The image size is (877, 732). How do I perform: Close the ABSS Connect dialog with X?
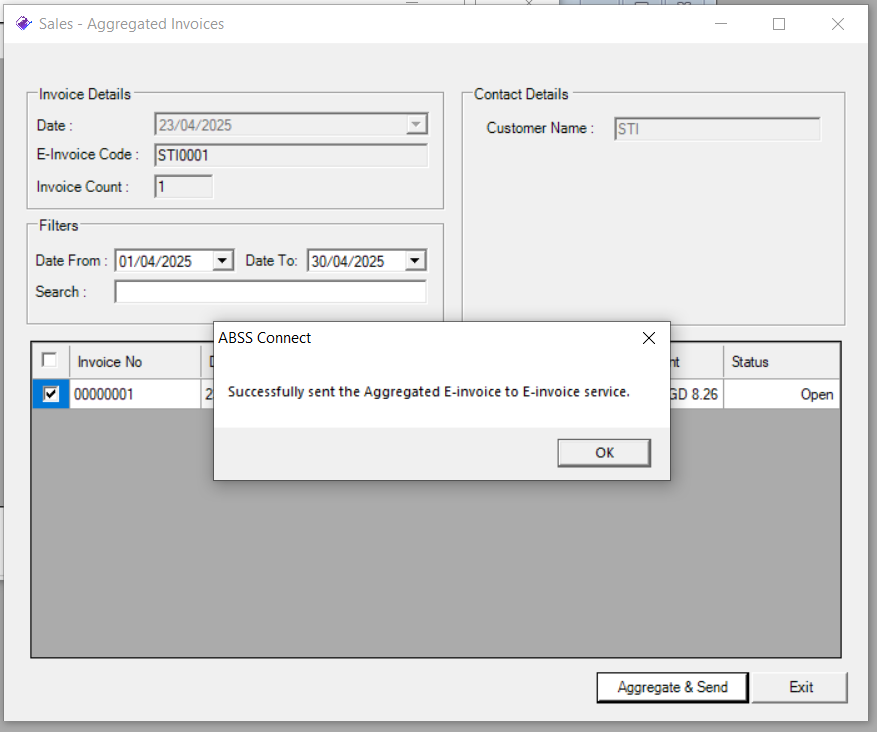pyautogui.click(x=649, y=338)
